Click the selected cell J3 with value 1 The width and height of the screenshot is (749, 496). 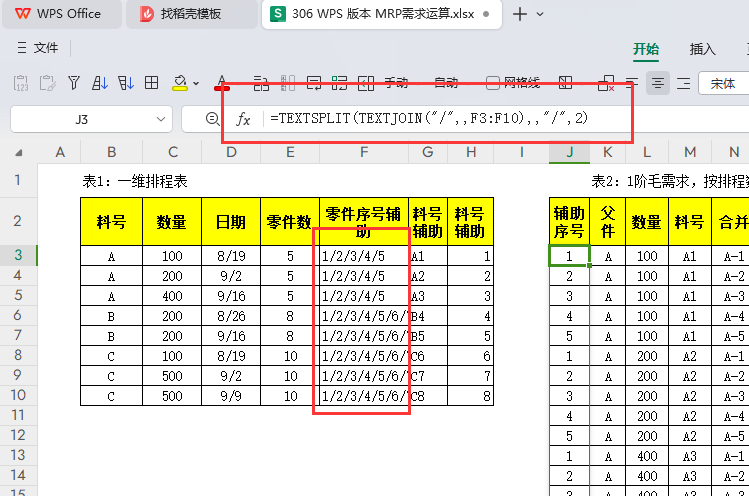[x=569, y=256]
